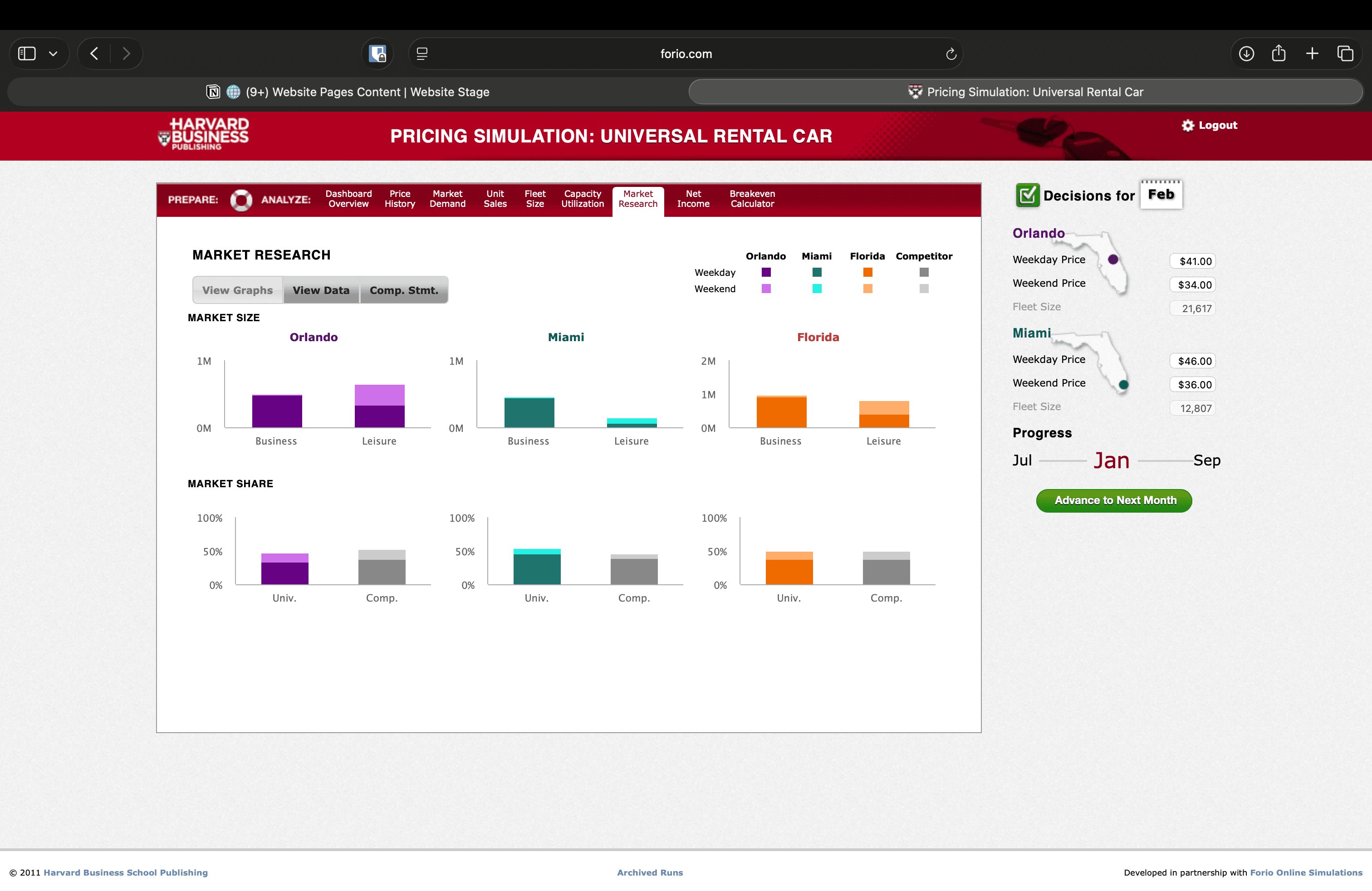Open the Breakeven Calculator tab
Viewport: 1372px width, 891px height.
click(752, 199)
